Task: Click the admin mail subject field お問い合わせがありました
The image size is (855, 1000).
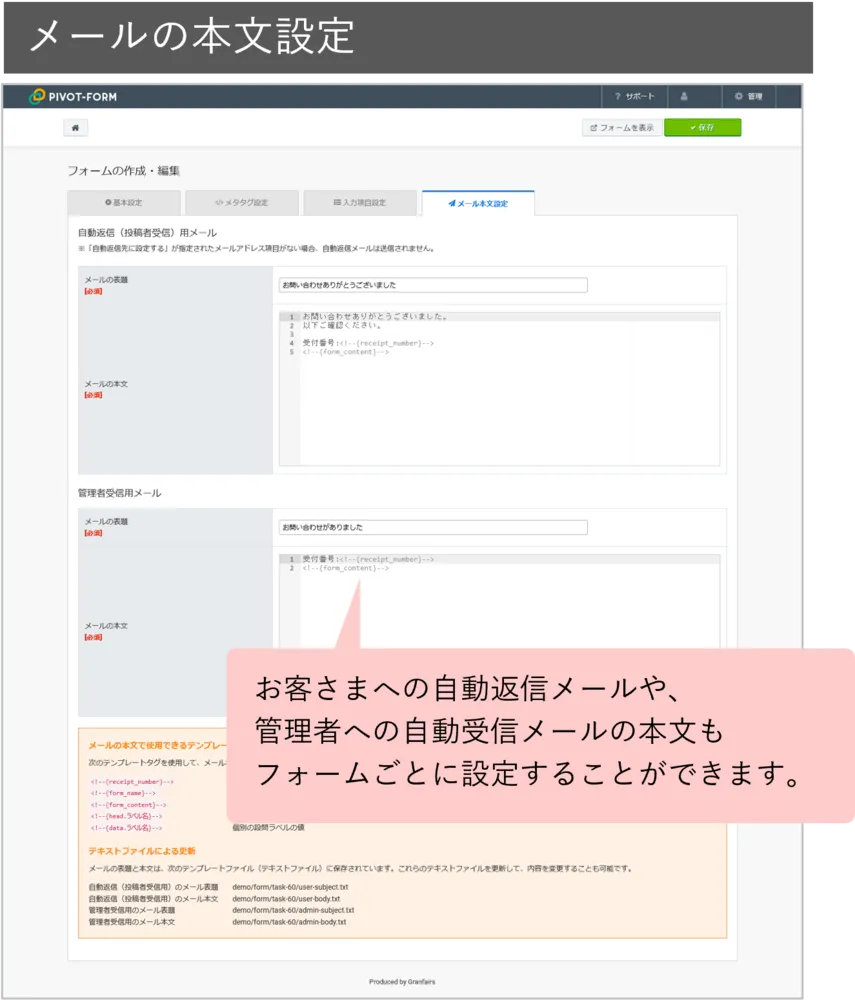Action: (433, 526)
